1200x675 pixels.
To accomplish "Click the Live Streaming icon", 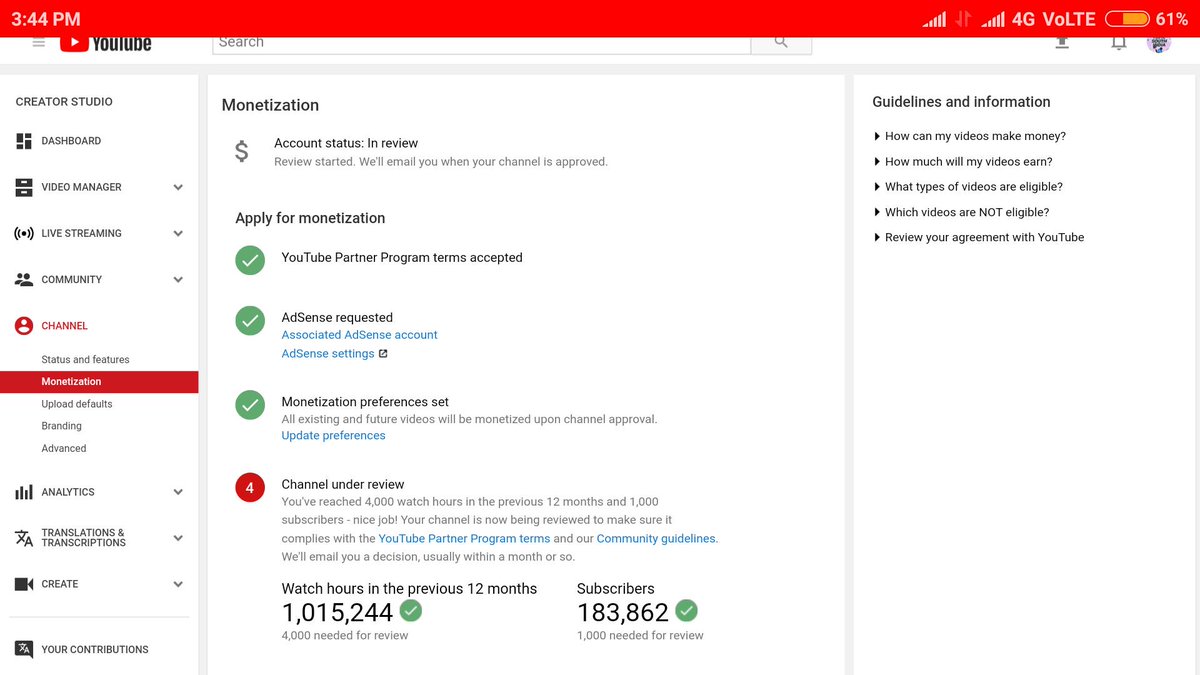I will tap(24, 233).
